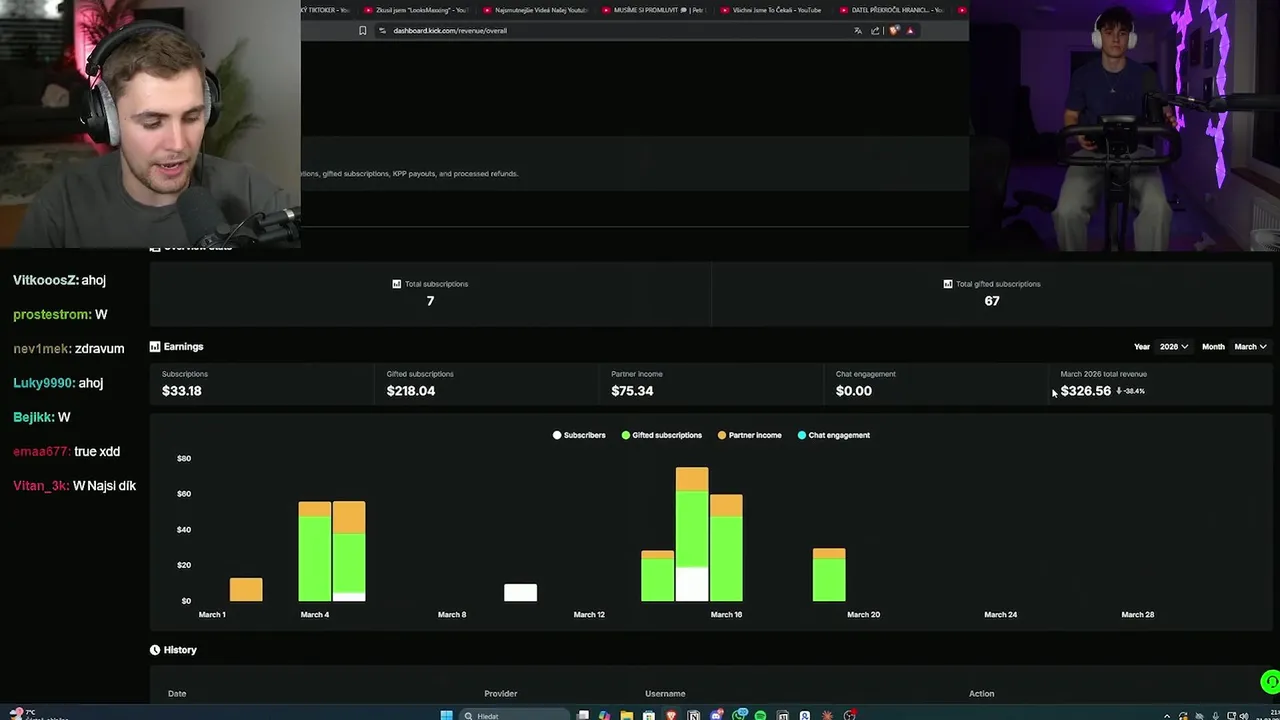Click the -38.4% revenue change badge

click(x=1131, y=391)
